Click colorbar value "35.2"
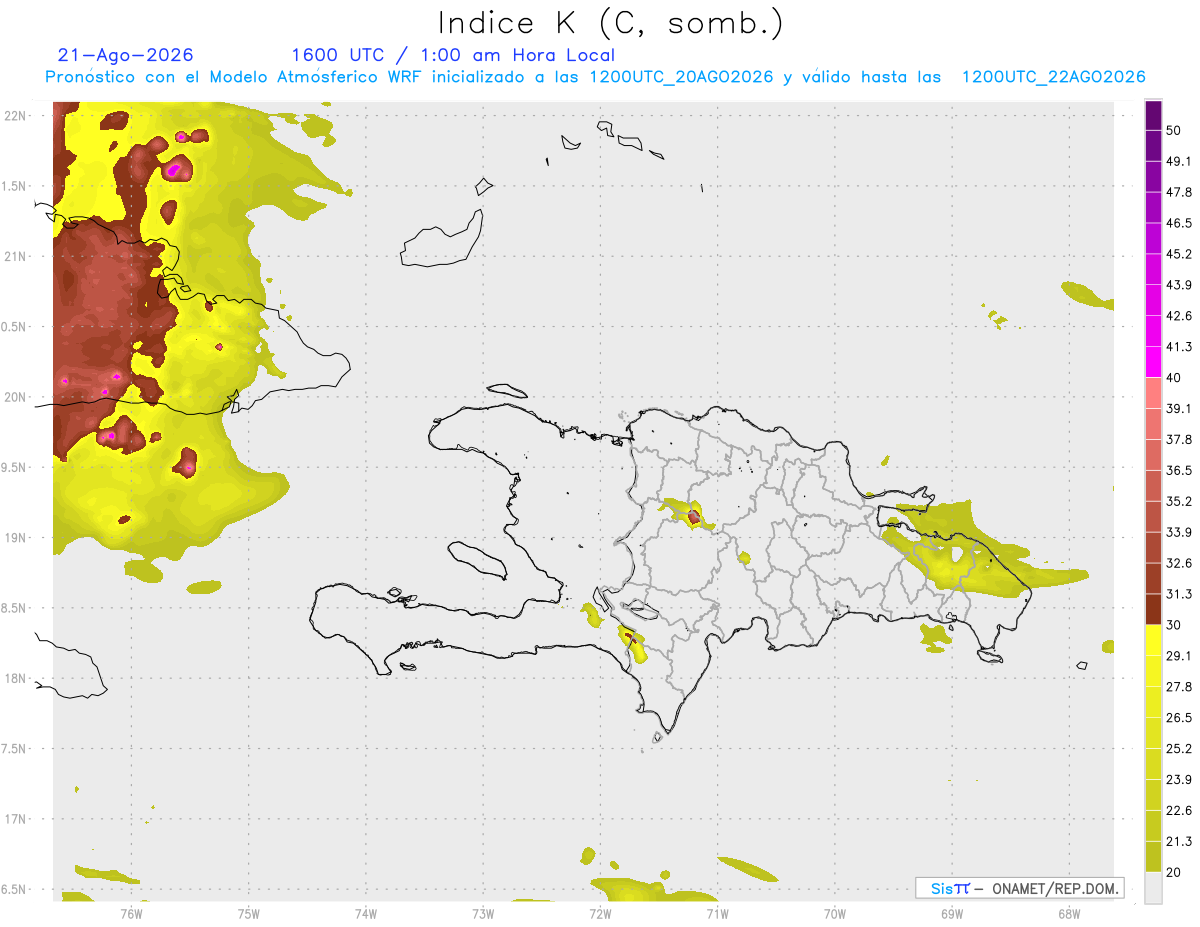 click(x=1179, y=501)
